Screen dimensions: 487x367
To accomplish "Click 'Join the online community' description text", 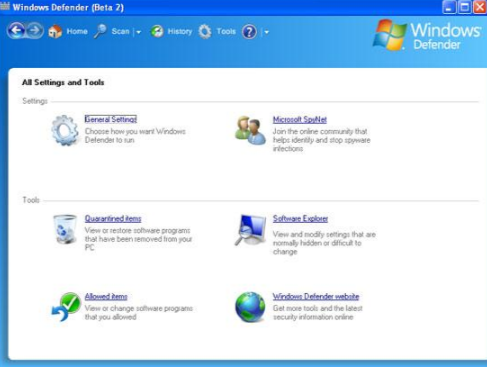I will coord(321,140).
